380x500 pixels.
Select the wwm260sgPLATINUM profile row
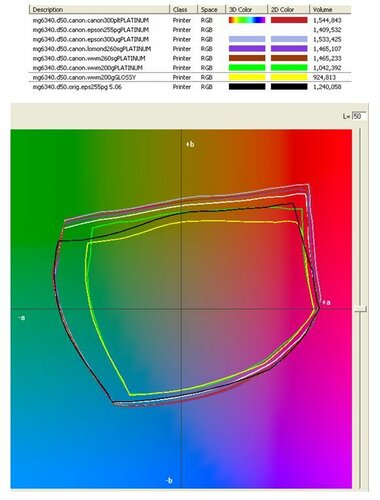click(190, 58)
